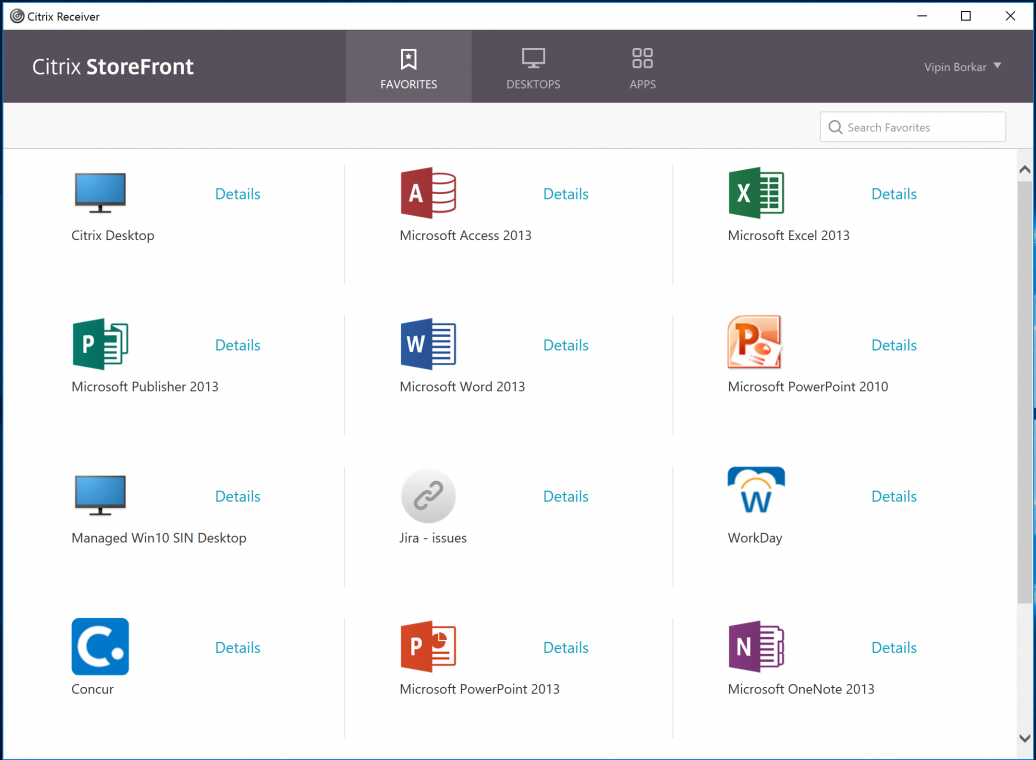Viewport: 1036px width, 760px height.
Task: Open Microsoft Word 2013 icon
Action: pos(428,344)
